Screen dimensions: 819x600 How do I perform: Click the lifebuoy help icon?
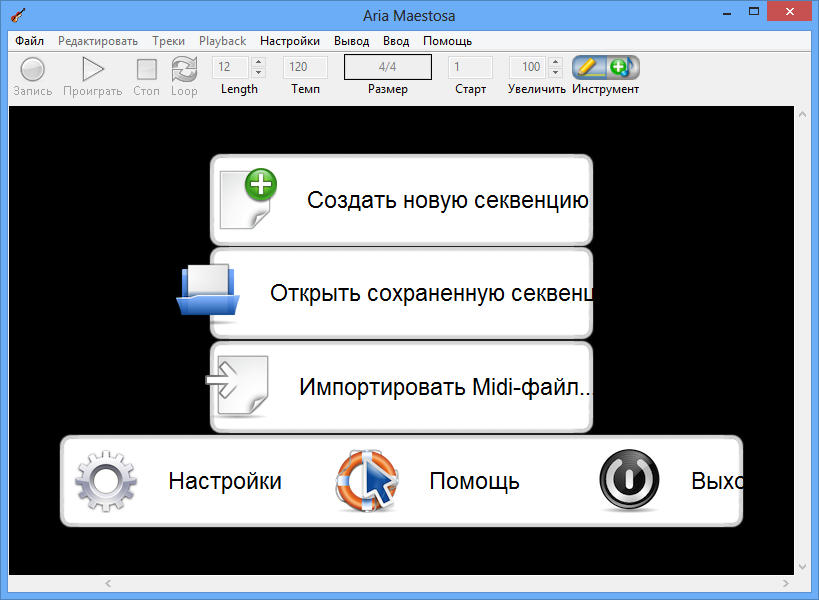(367, 480)
